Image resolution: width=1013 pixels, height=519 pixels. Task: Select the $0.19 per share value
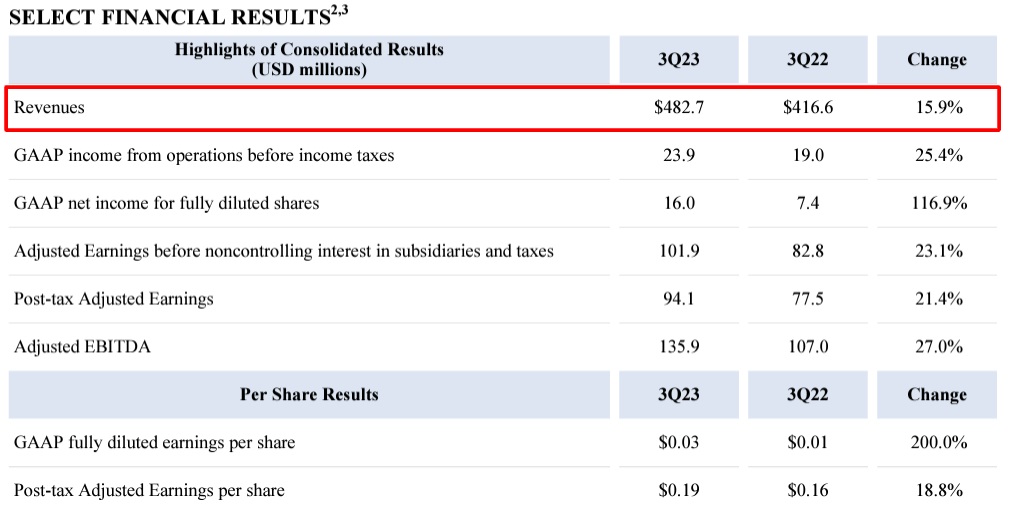tap(679, 490)
